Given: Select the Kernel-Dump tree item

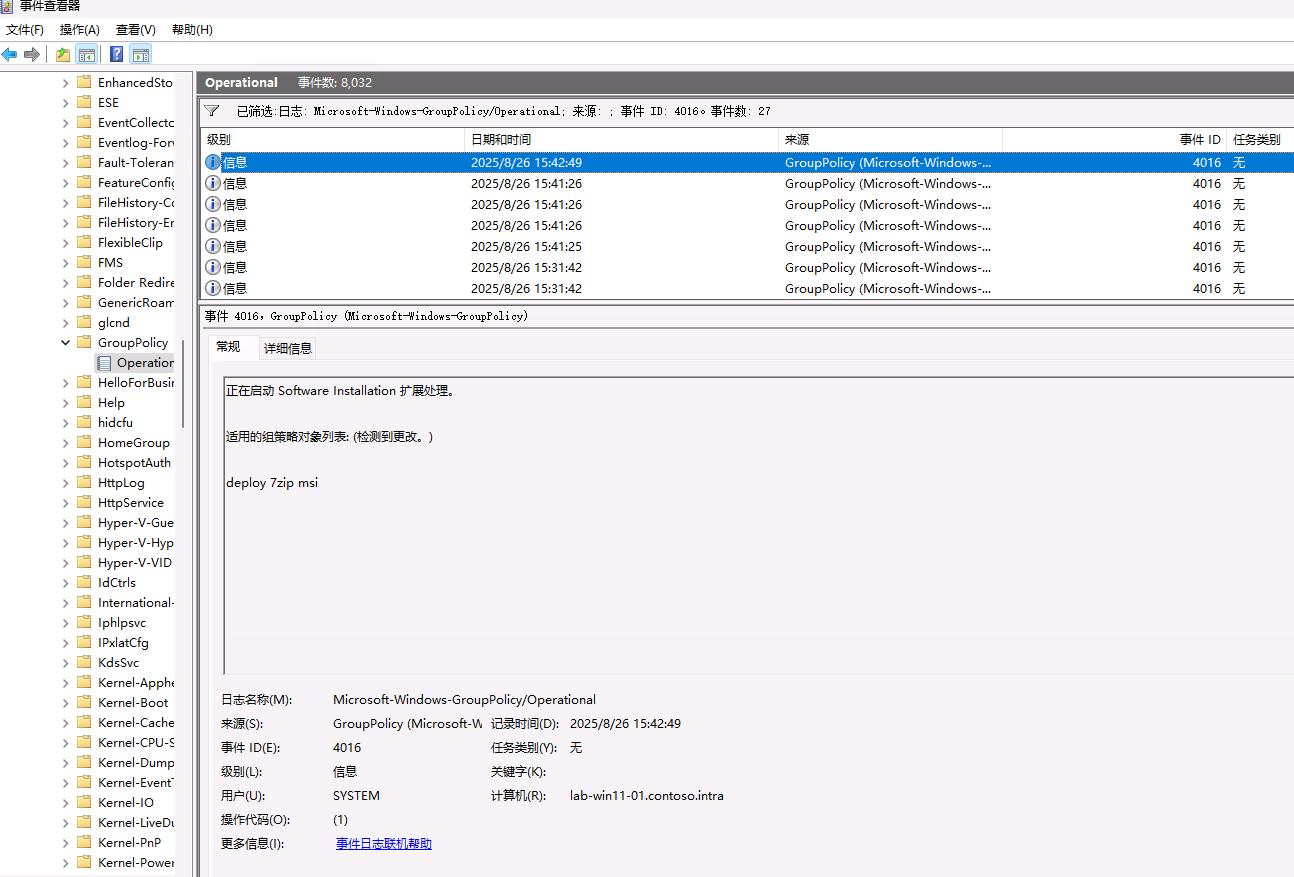Looking at the screenshot, I should pos(136,762).
